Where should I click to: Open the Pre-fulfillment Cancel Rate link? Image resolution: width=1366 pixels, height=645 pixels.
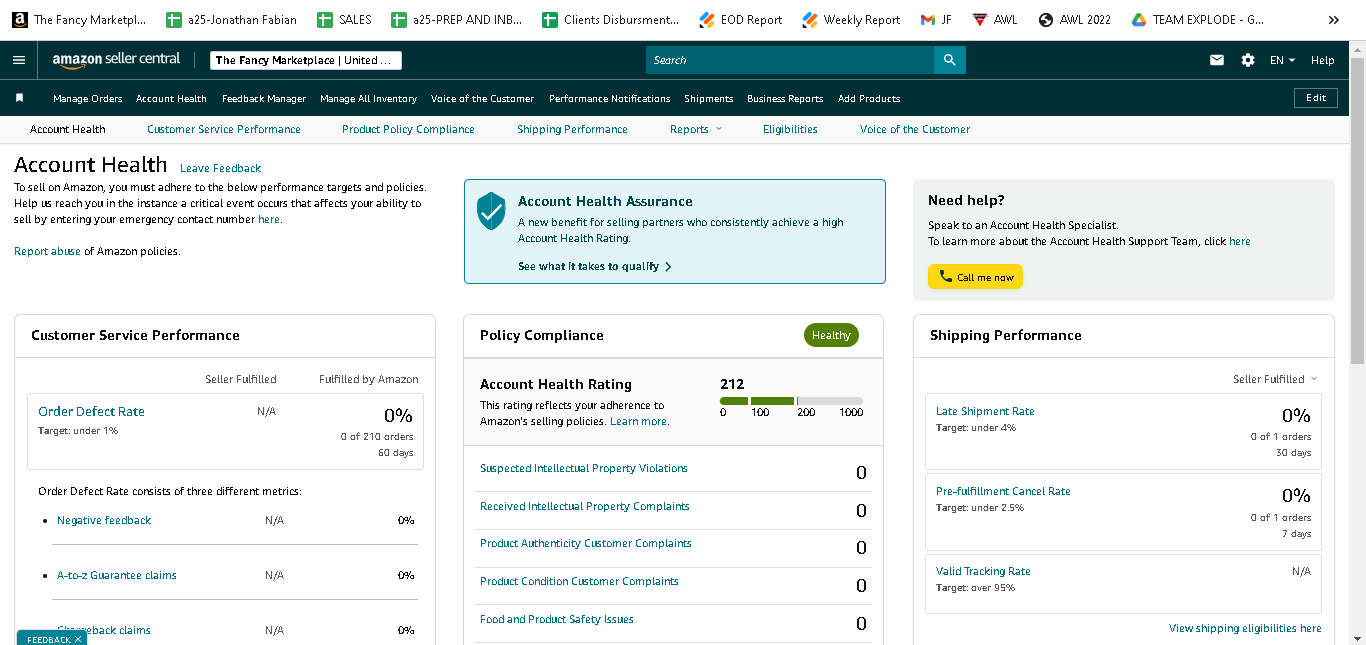[1003, 491]
